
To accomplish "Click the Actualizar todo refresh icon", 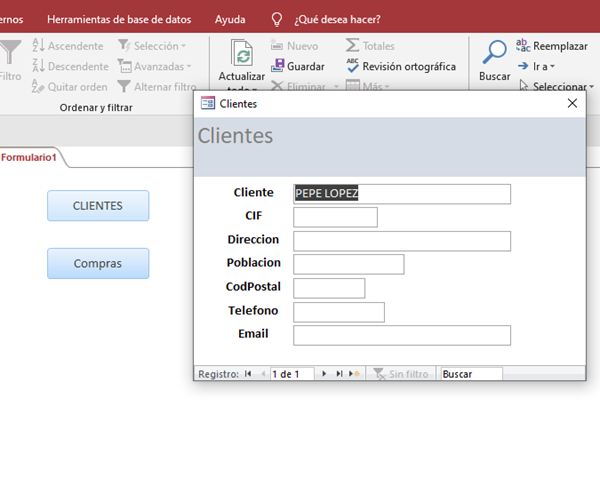I will pos(241,53).
